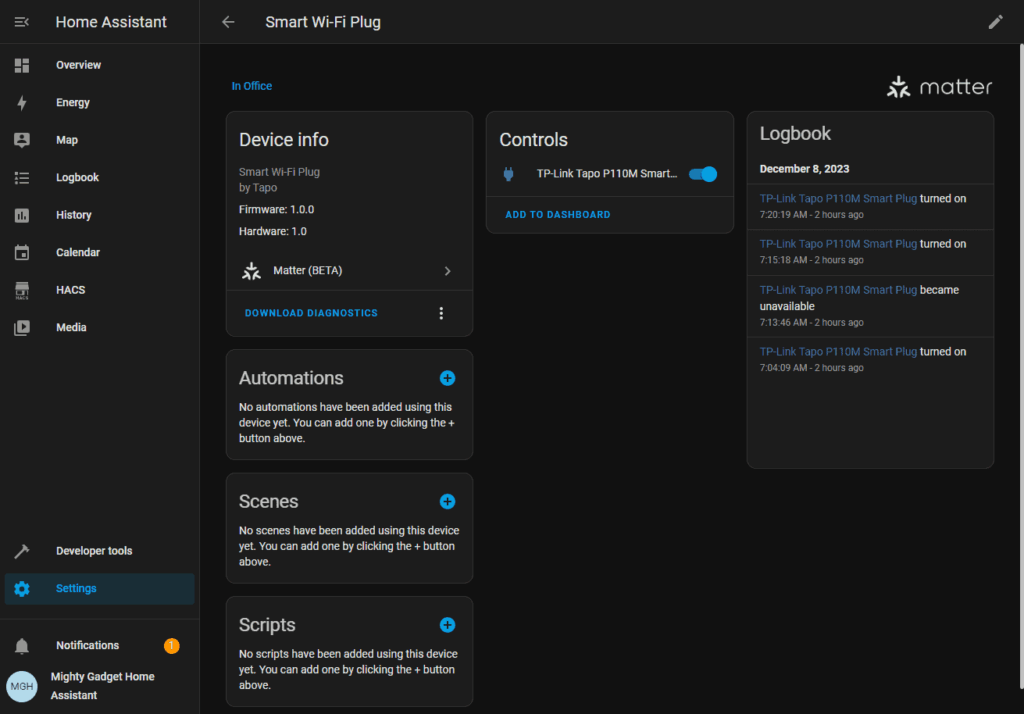Click the back arrow in the header
This screenshot has height=714, width=1024.
[x=228, y=22]
